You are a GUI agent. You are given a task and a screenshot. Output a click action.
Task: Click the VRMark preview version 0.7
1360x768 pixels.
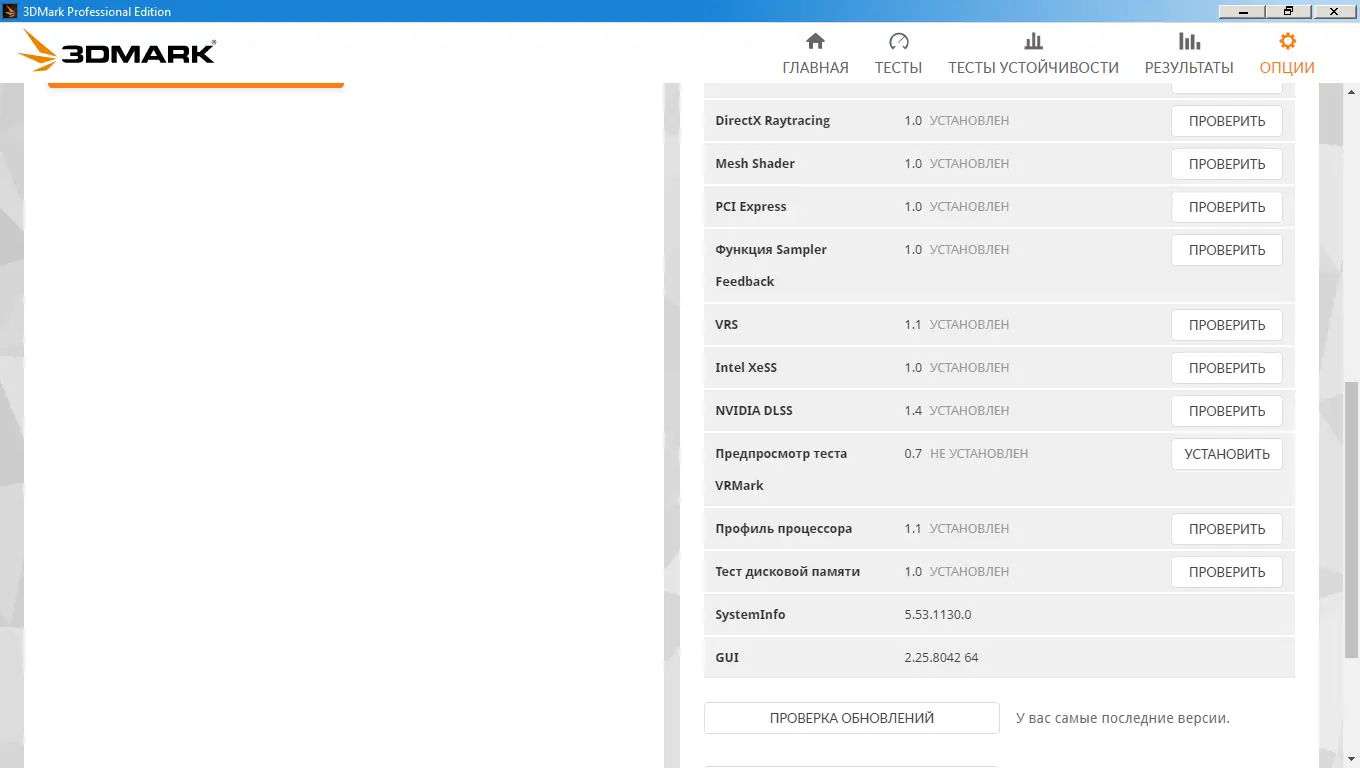tap(913, 454)
